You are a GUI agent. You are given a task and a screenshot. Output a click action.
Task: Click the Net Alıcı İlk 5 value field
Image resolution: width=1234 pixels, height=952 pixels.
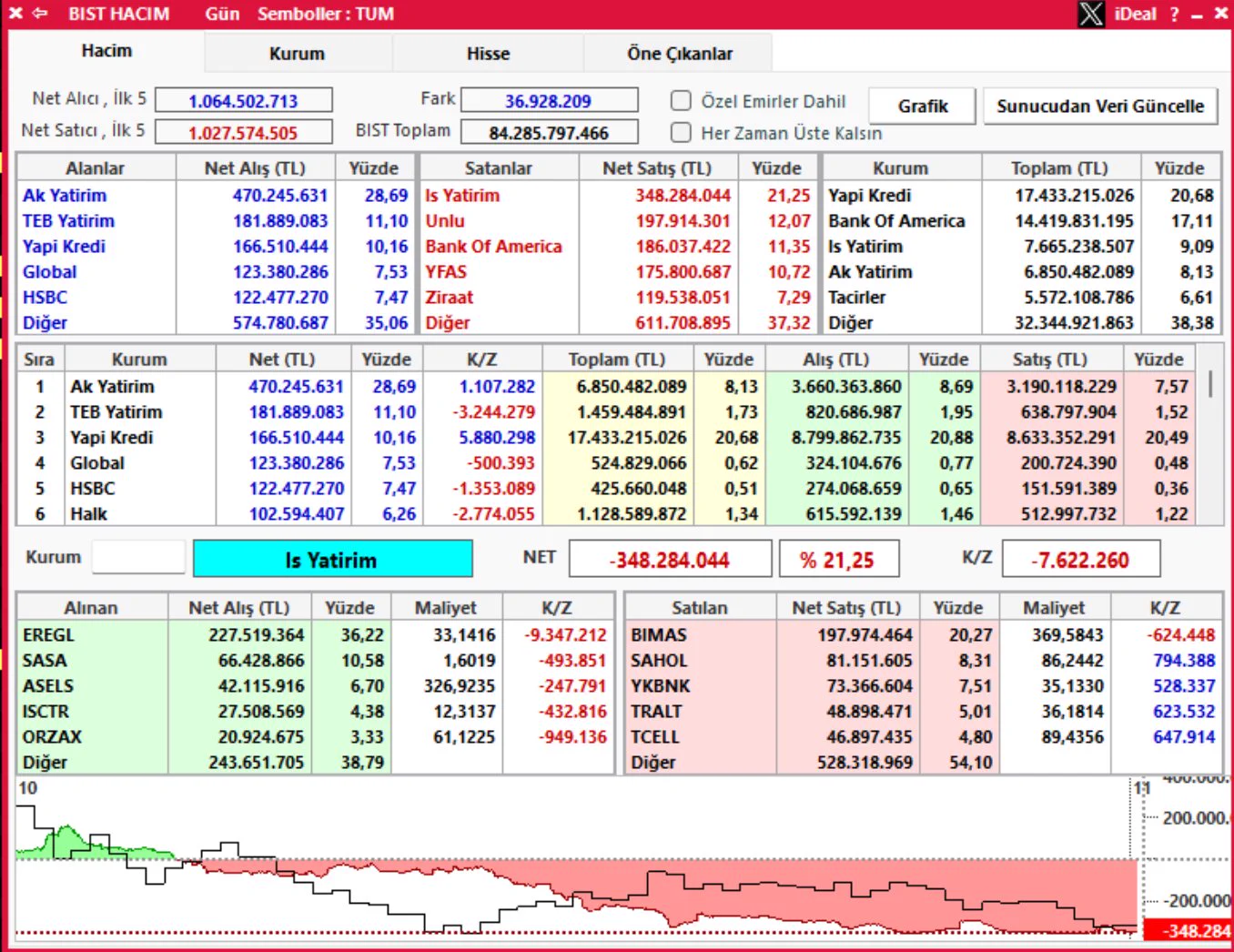click(x=243, y=100)
